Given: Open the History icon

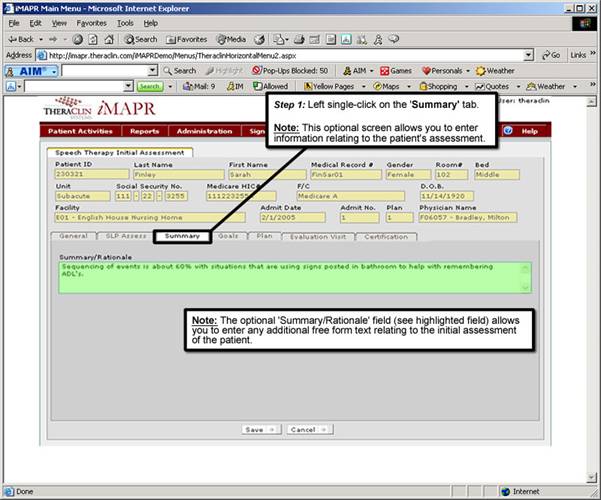Looking at the screenshot, I should tap(260, 39).
